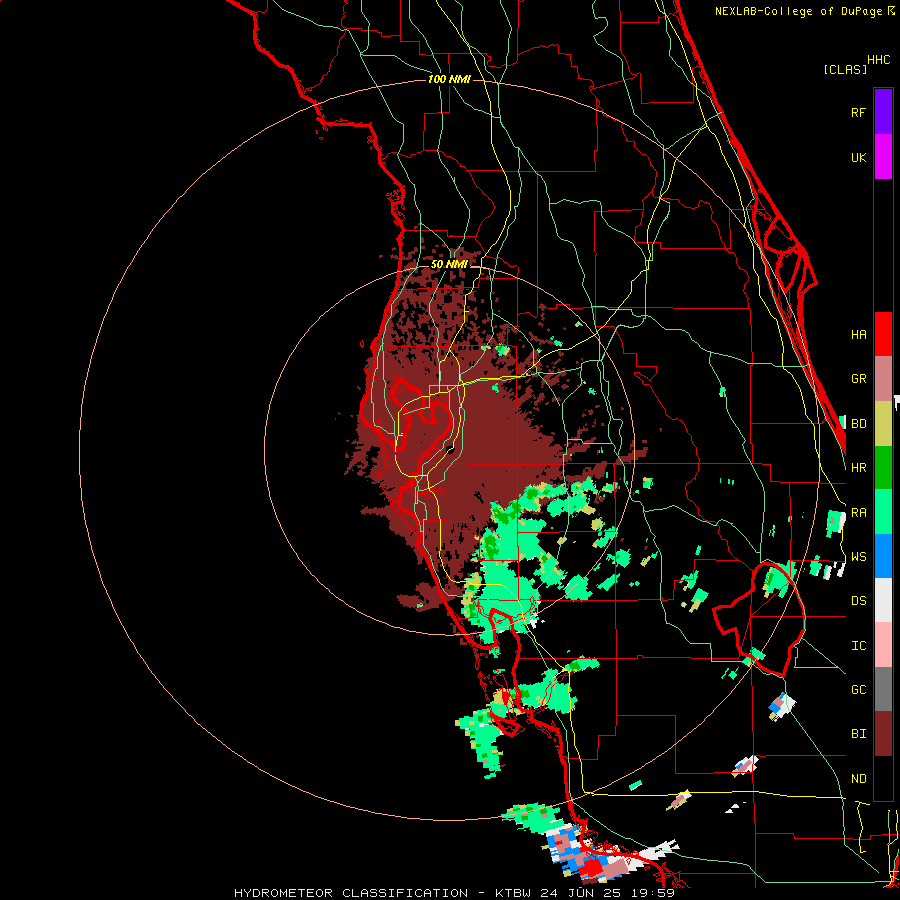Screen dimensions: 900x900
Task: Click the magenta UK legend swatch
Action: pos(883,157)
